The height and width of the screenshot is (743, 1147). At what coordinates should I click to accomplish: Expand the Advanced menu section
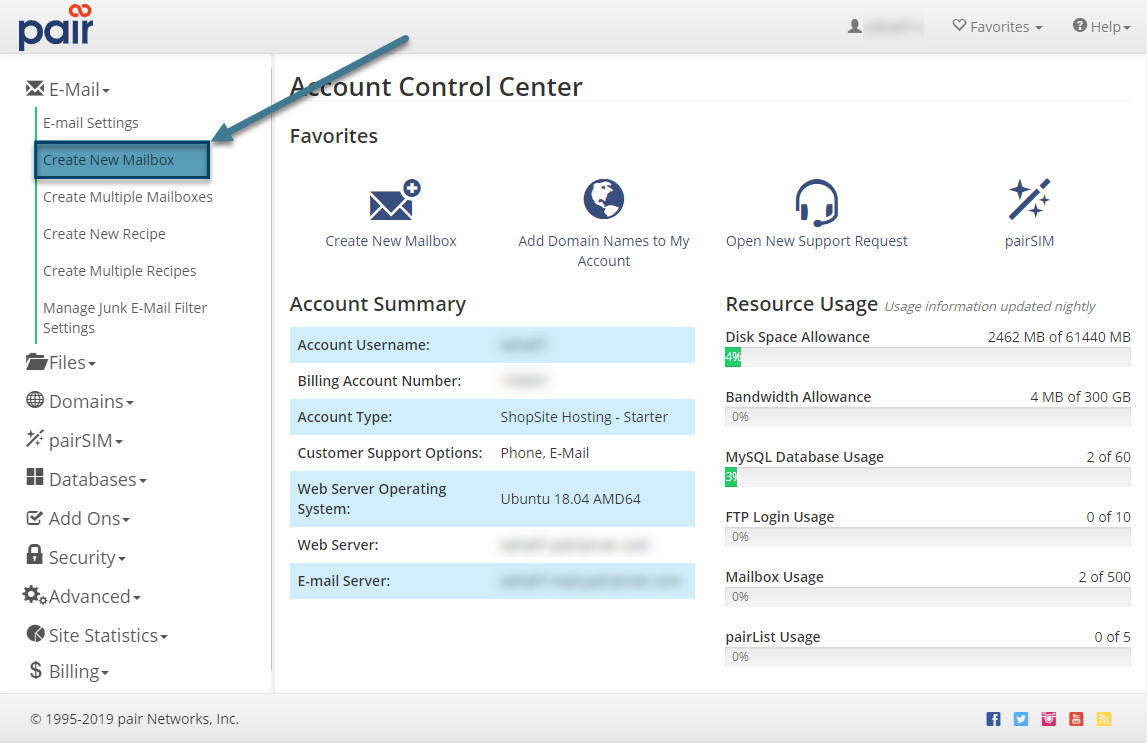tap(82, 596)
